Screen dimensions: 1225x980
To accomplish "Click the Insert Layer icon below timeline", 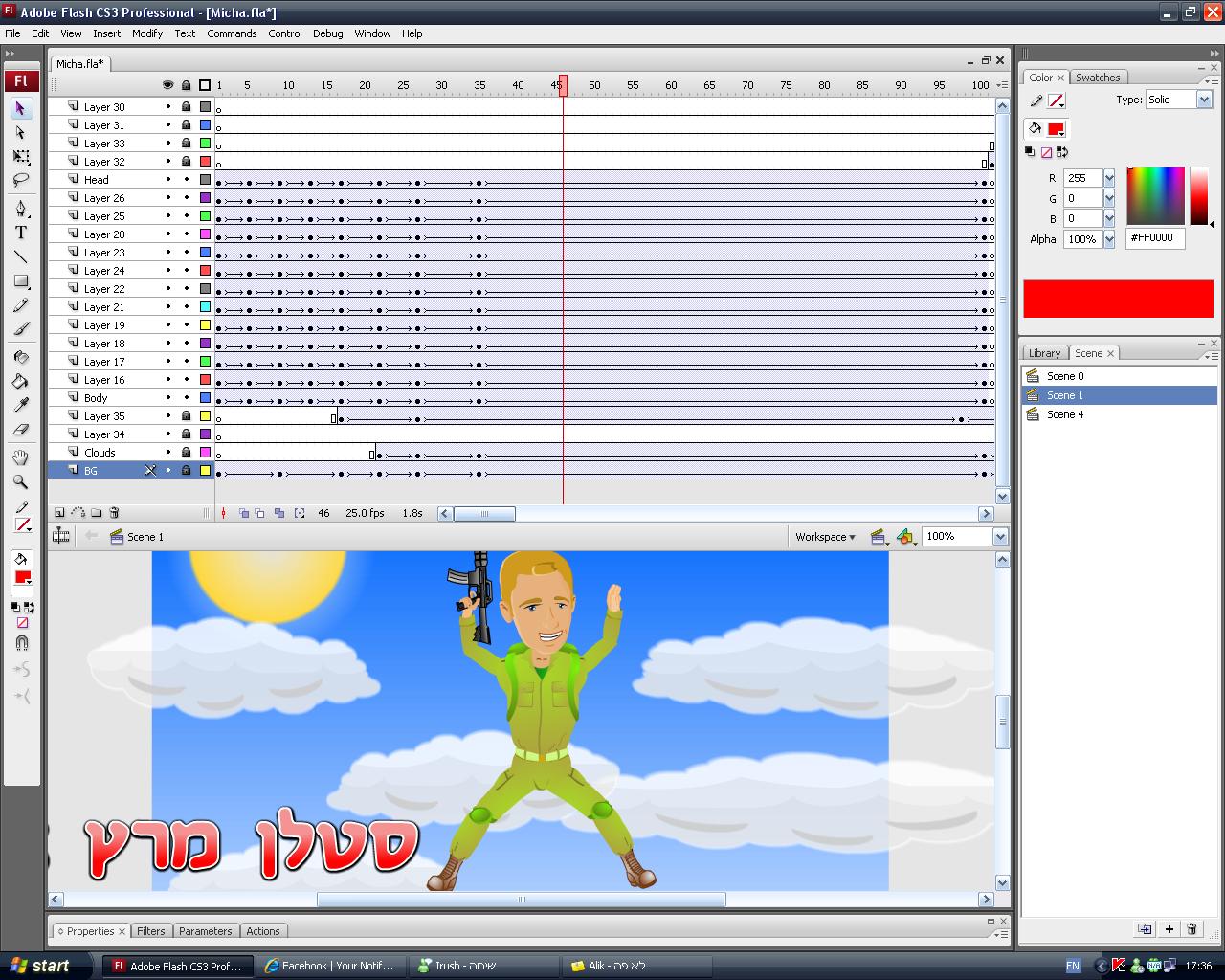I will tap(59, 513).
